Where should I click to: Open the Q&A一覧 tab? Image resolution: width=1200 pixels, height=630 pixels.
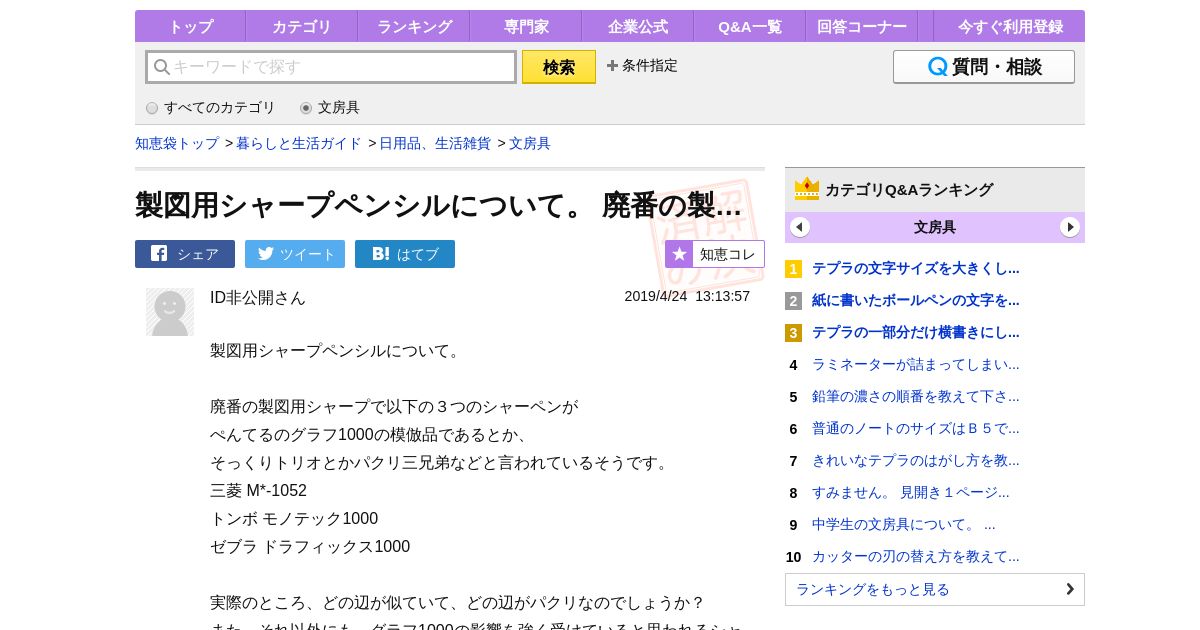click(x=750, y=26)
